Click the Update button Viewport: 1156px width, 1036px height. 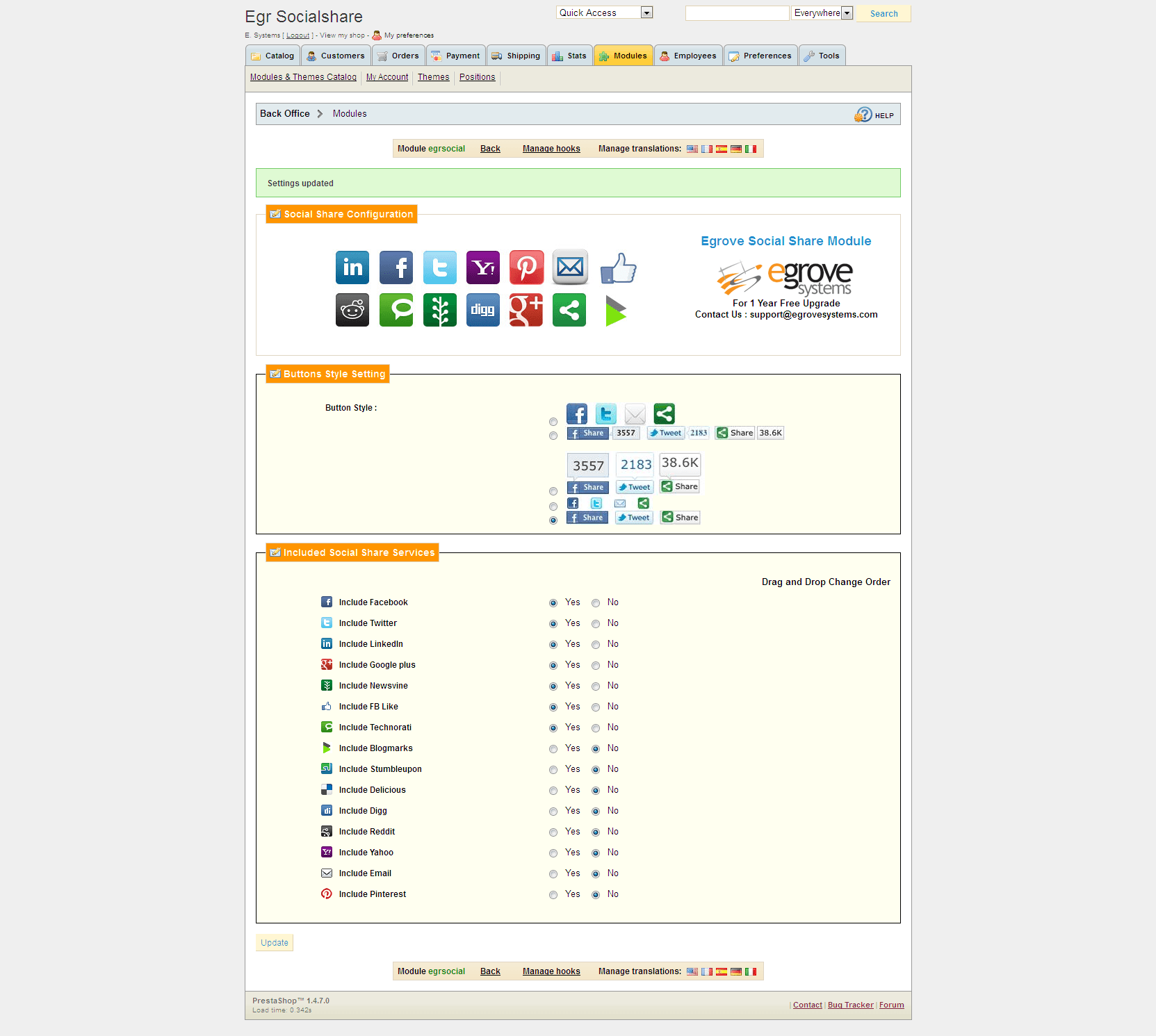tap(275, 943)
